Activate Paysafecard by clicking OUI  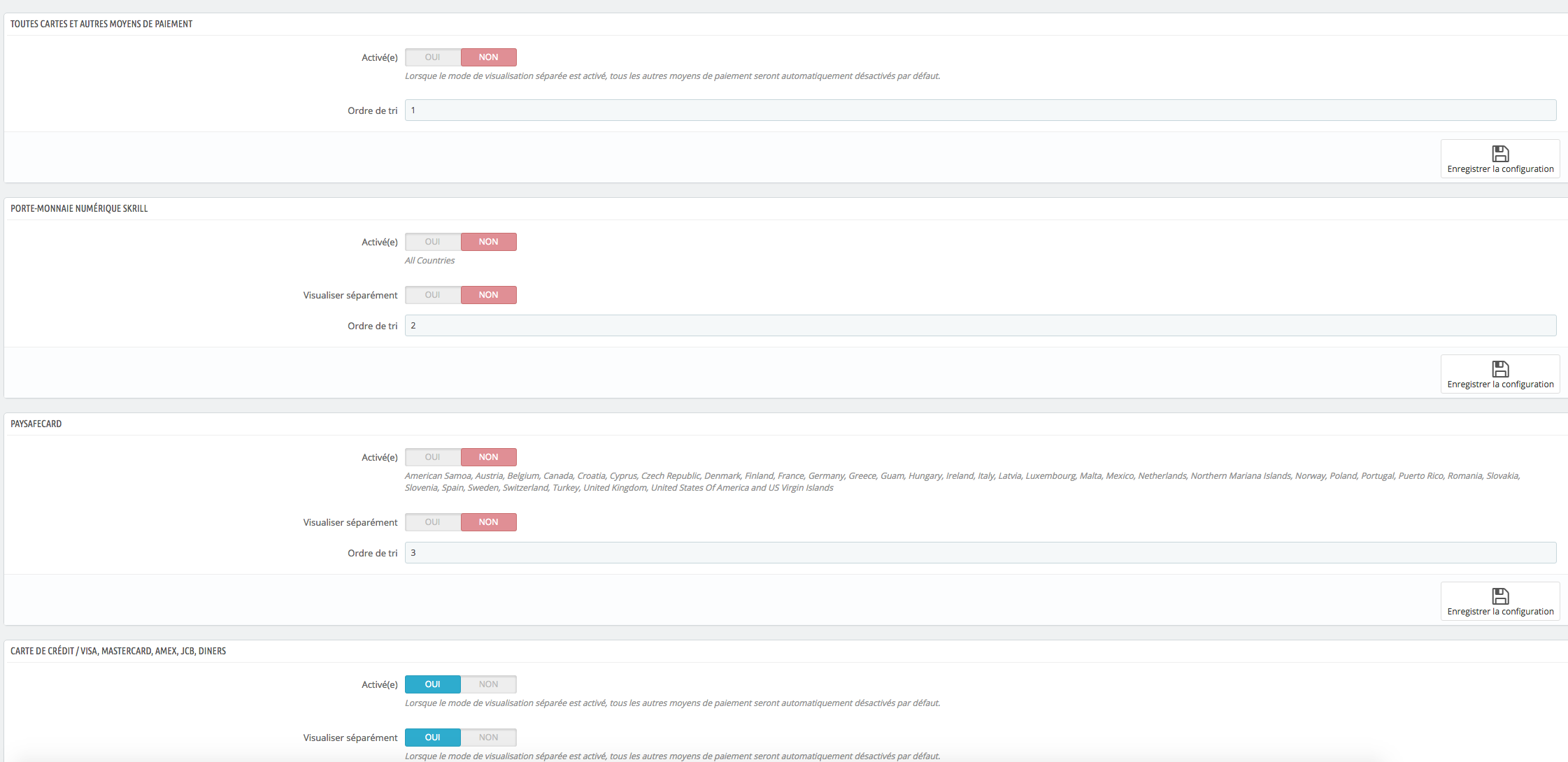pyautogui.click(x=433, y=457)
